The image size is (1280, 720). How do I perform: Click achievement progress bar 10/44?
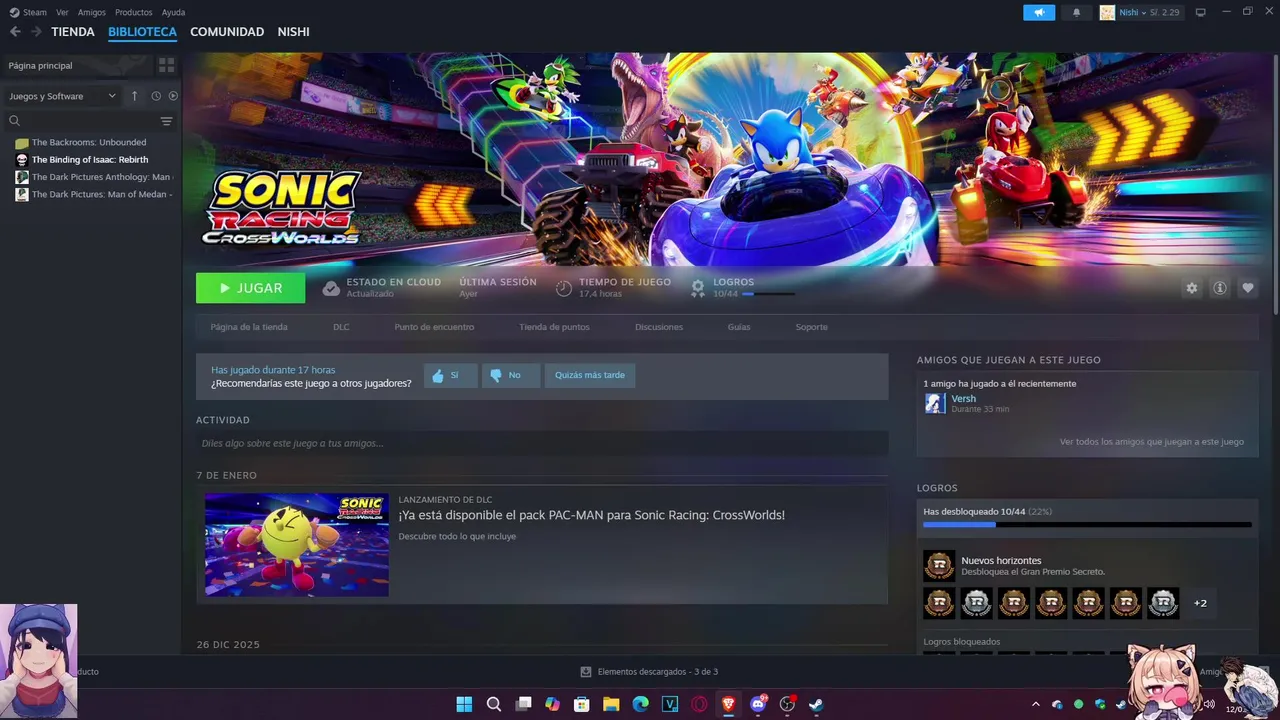pos(1087,524)
